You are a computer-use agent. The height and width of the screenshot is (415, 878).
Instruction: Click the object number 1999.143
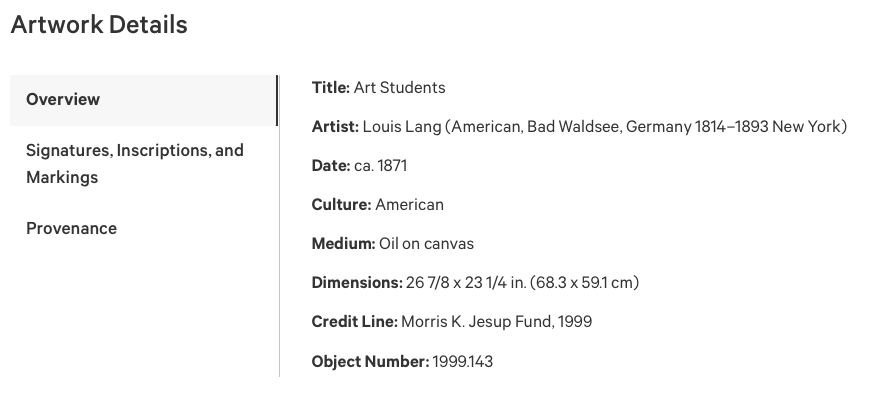463,361
